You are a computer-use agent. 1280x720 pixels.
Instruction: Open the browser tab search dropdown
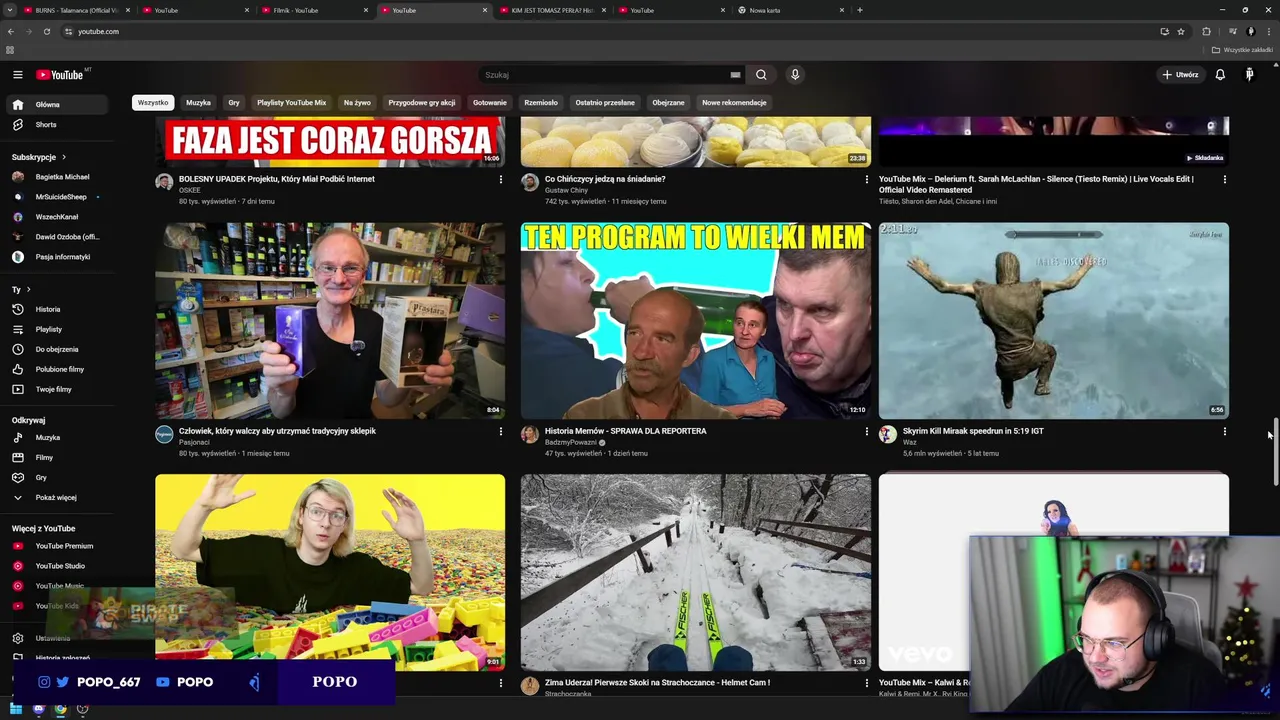point(10,10)
